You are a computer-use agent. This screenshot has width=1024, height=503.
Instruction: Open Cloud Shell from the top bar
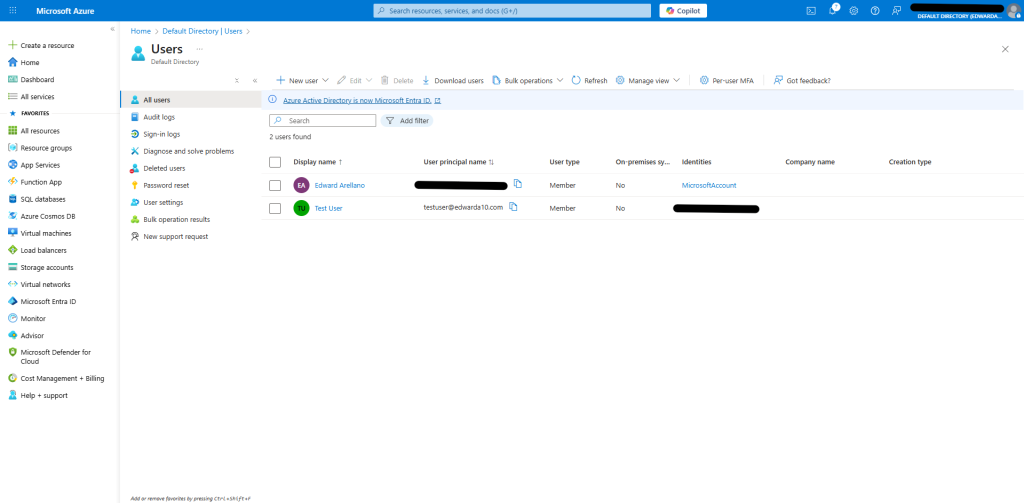point(811,10)
